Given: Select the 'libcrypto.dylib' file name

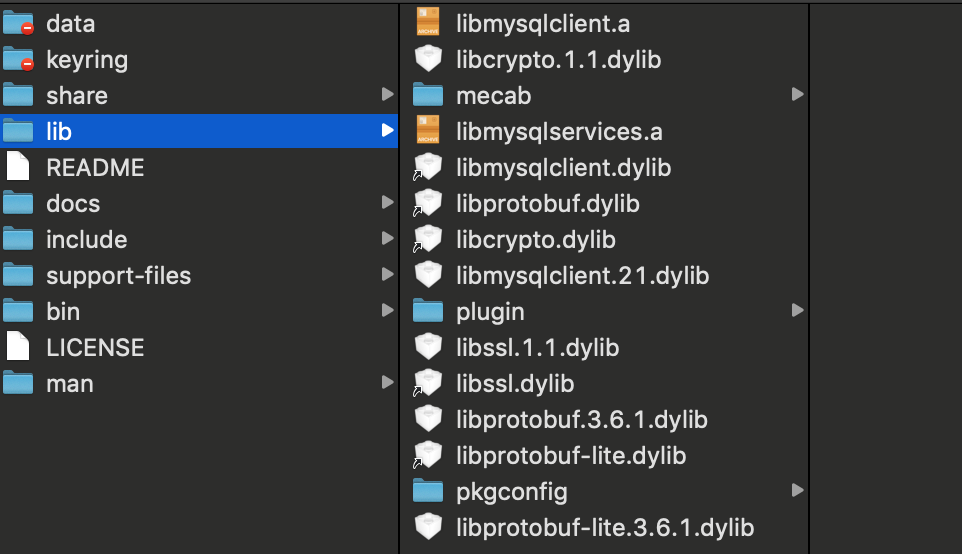Looking at the screenshot, I should pyautogui.click(x=536, y=240).
